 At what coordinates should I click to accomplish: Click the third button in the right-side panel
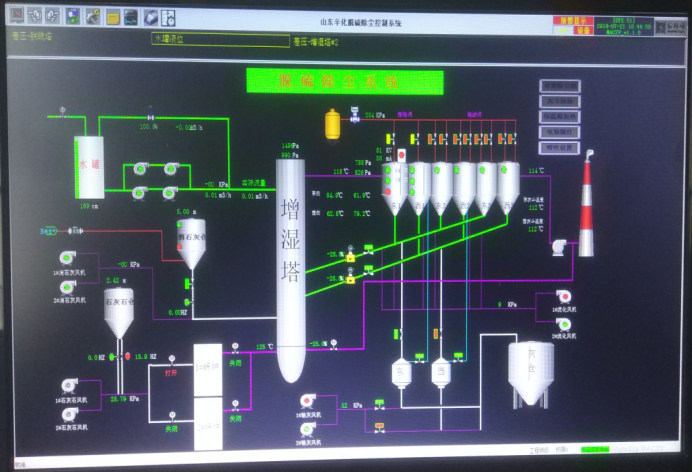point(560,117)
